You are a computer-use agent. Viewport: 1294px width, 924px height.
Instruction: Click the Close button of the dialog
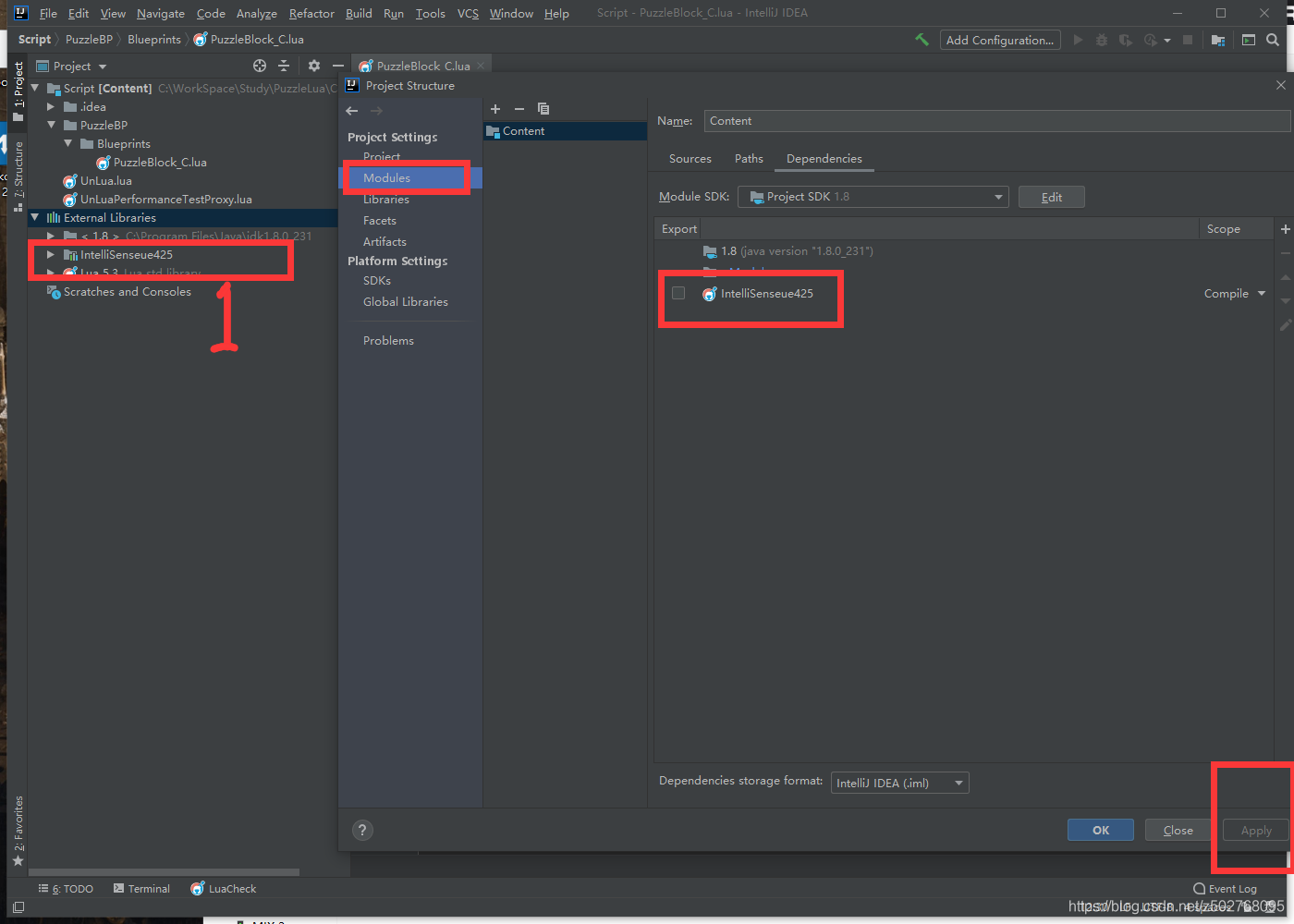[x=1178, y=830]
